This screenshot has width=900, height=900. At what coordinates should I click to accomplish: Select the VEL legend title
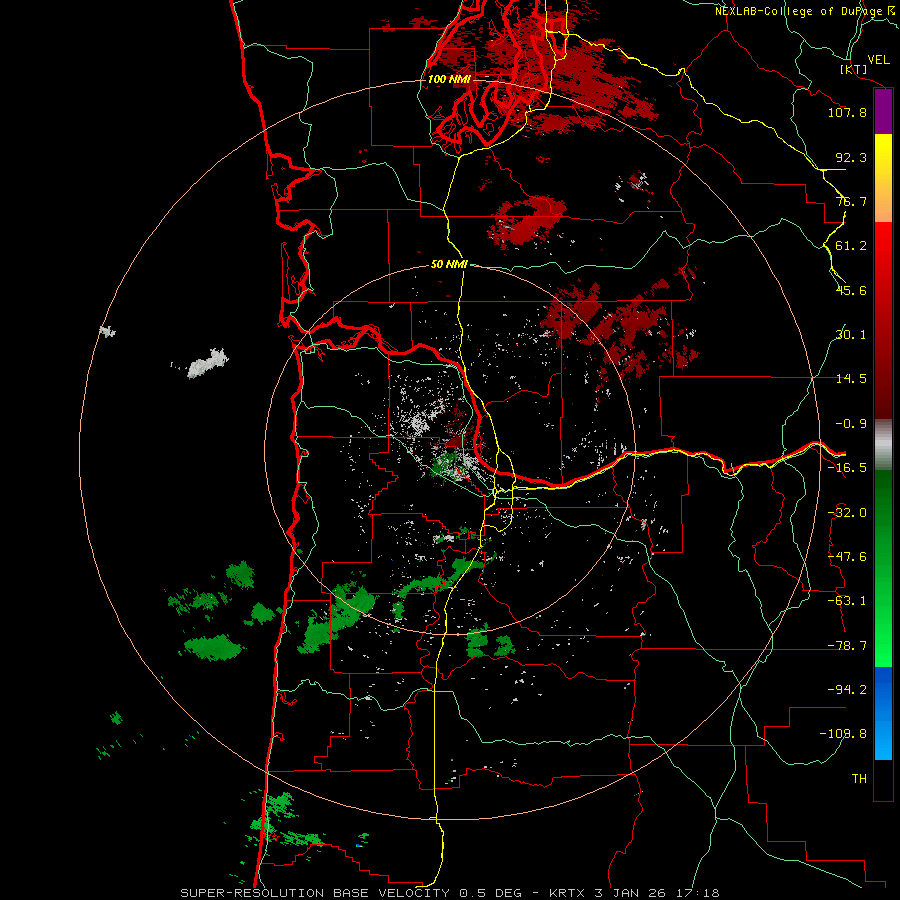879,60
